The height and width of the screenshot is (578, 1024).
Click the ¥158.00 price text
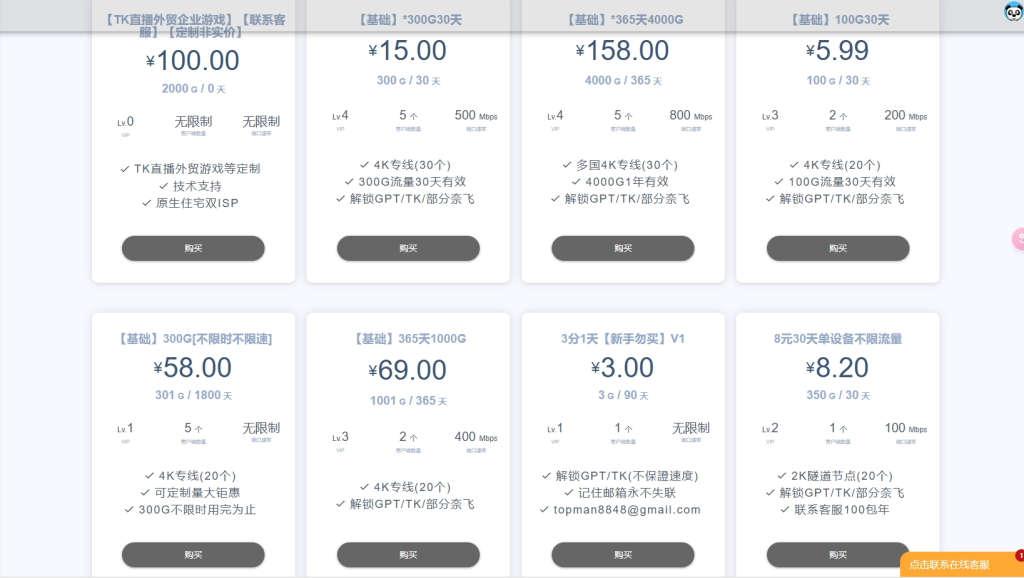623,51
